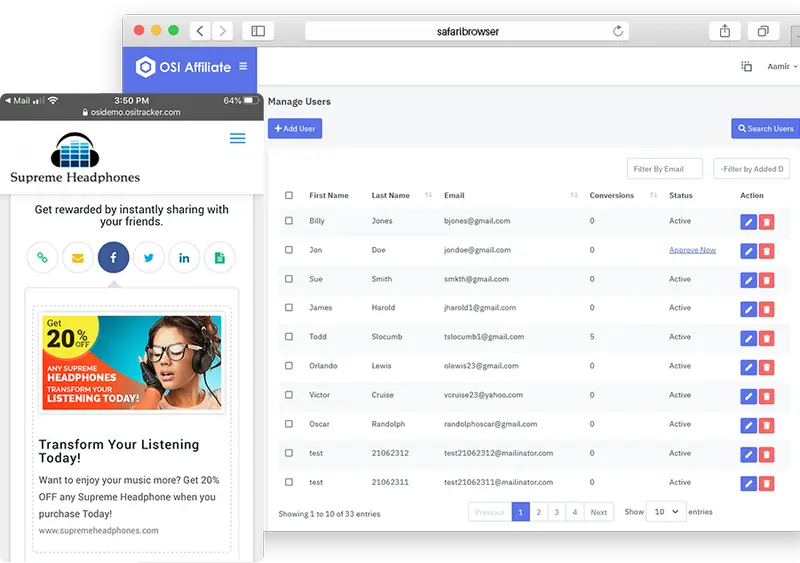
Task: Click the Add User button
Action: [x=294, y=129]
